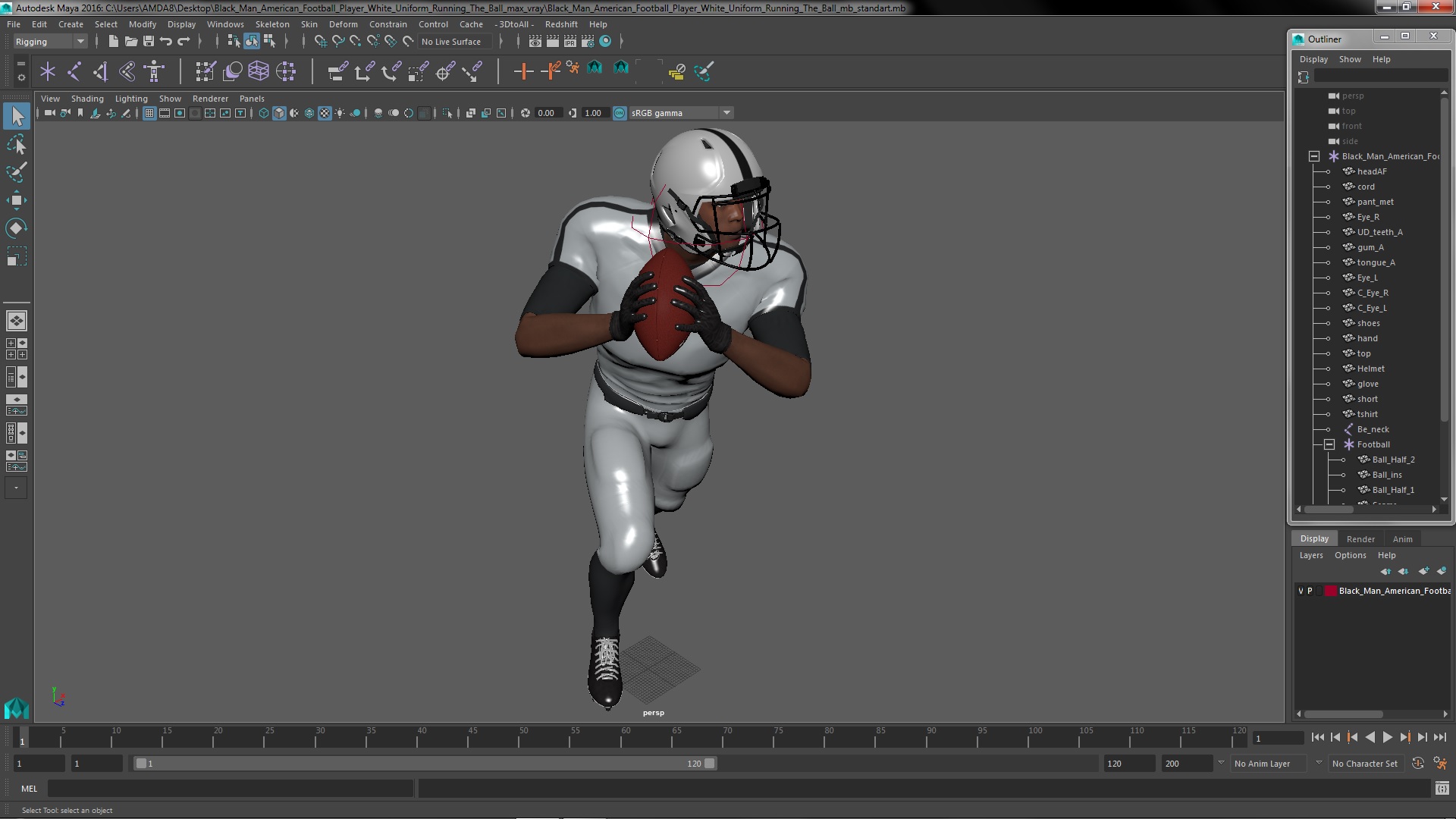Click the Parent Constraint shelf icon
1456x819 pixels.
click(x=337, y=71)
